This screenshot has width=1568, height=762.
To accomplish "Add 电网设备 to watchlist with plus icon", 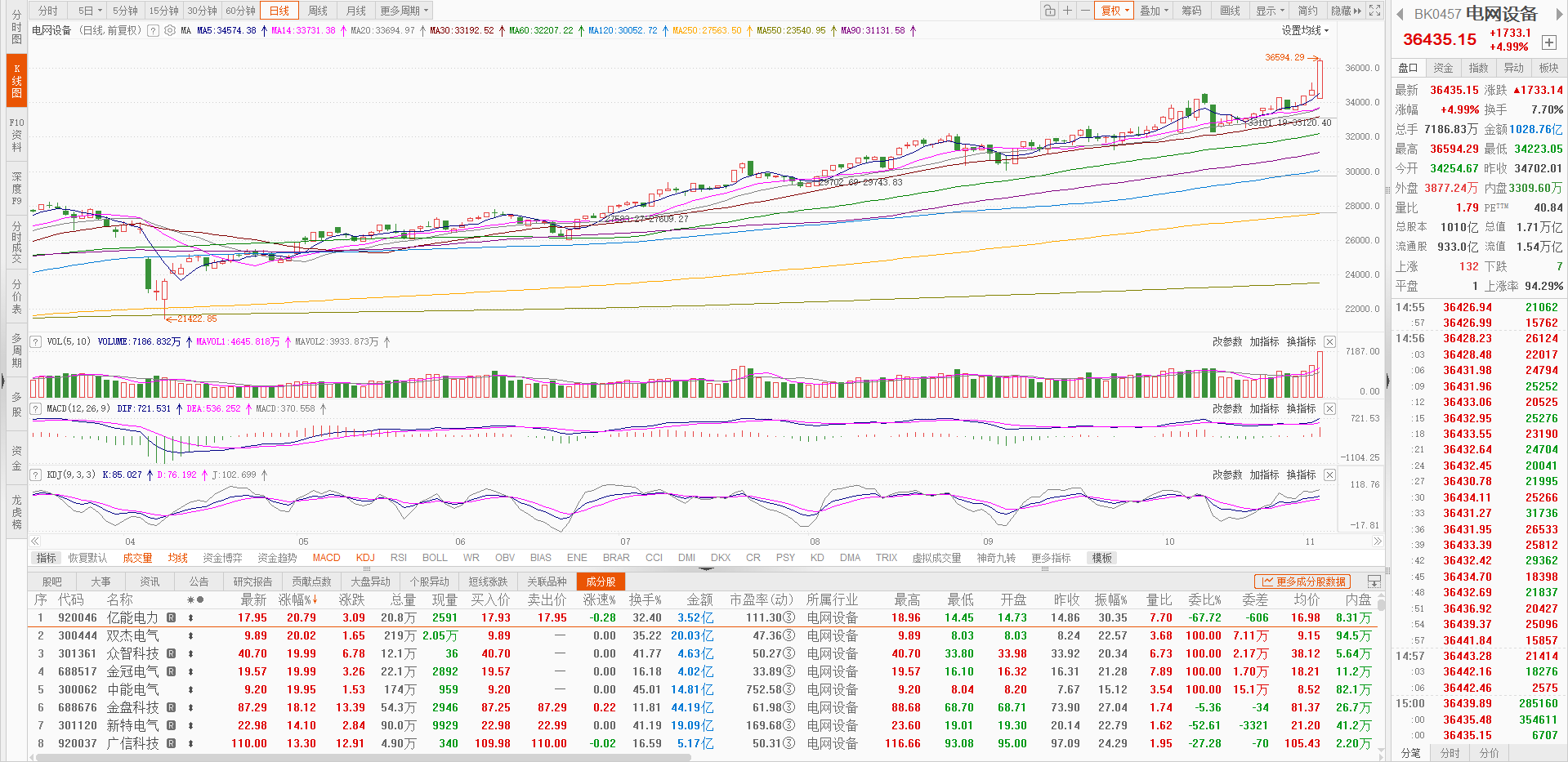I will click(x=1548, y=42).
